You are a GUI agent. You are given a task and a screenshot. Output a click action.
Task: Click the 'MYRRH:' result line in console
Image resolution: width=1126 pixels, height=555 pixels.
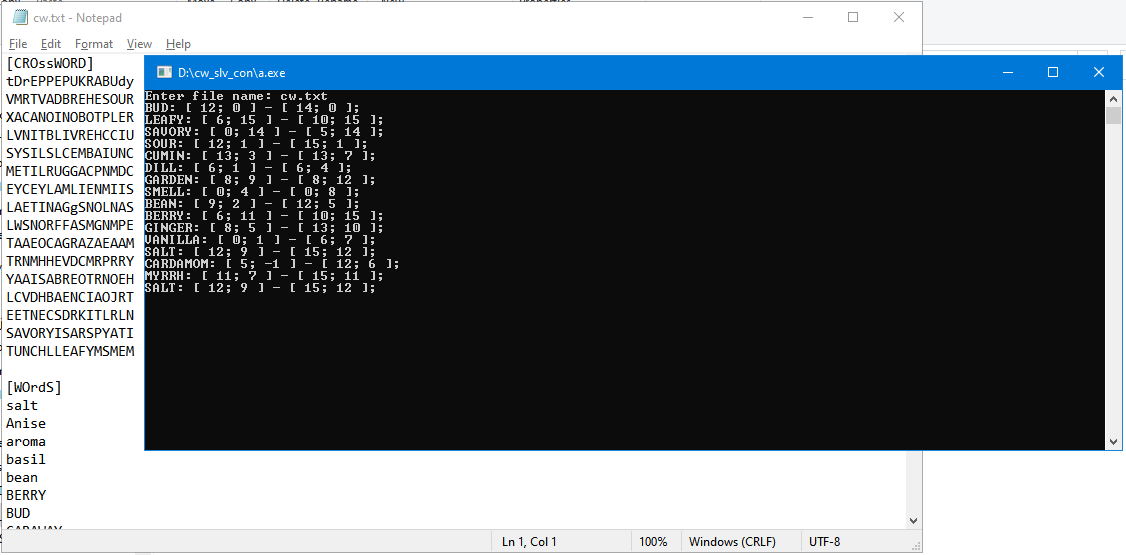[x=264, y=276]
